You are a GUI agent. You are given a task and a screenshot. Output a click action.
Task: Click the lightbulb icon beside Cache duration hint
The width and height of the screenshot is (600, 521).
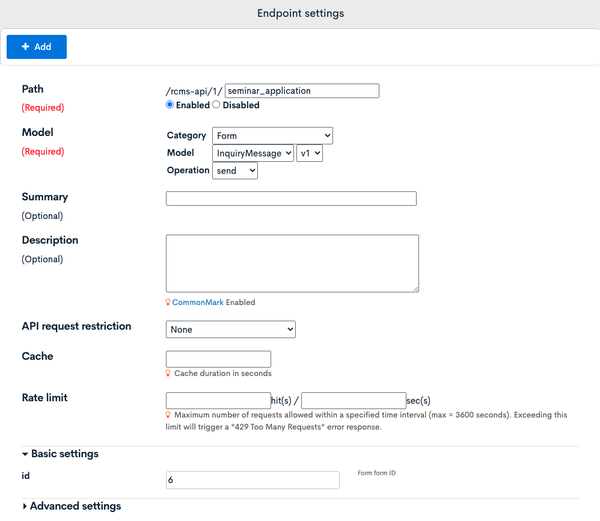pyautogui.click(x=168, y=373)
